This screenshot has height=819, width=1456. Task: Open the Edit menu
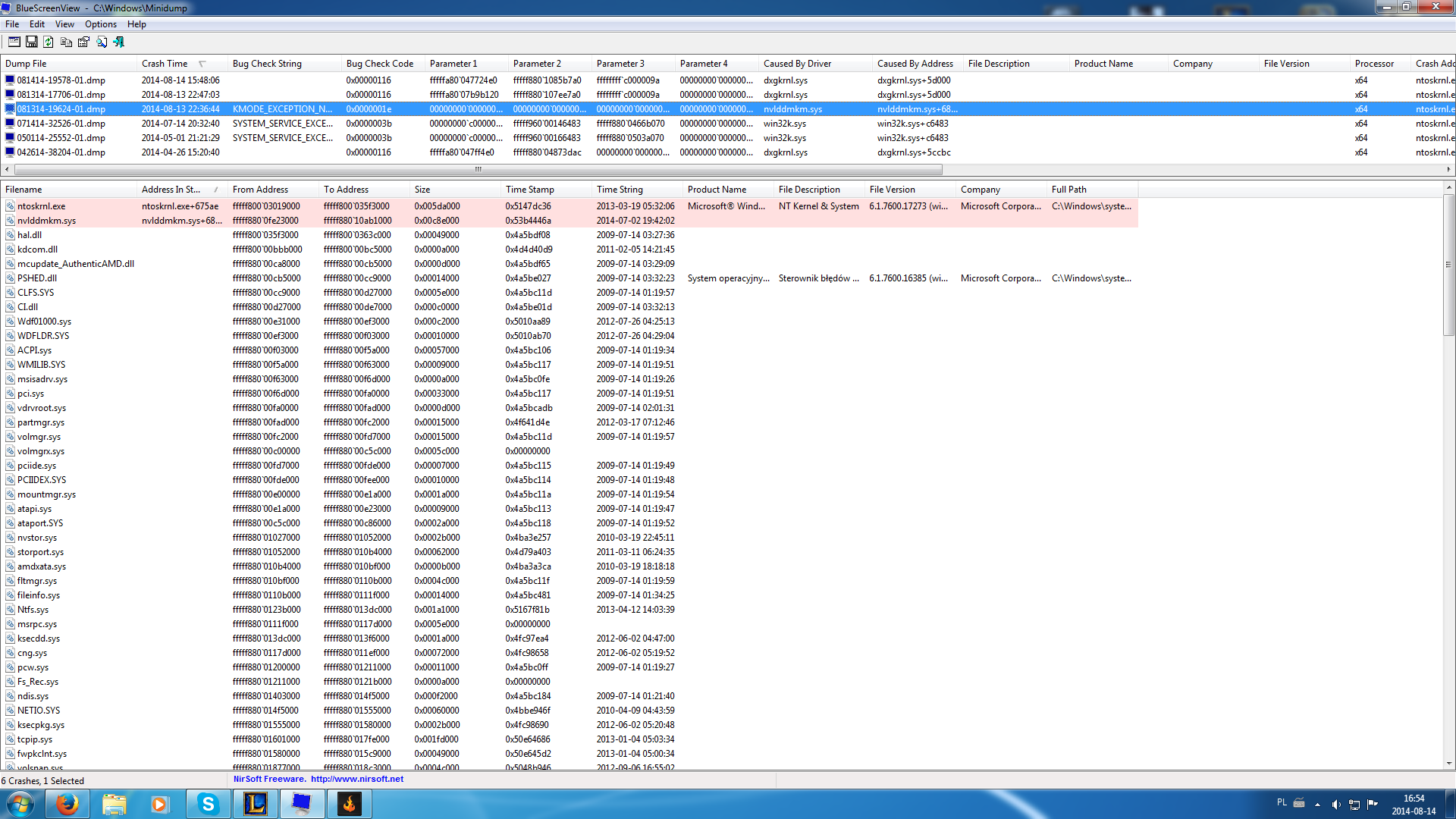37,24
